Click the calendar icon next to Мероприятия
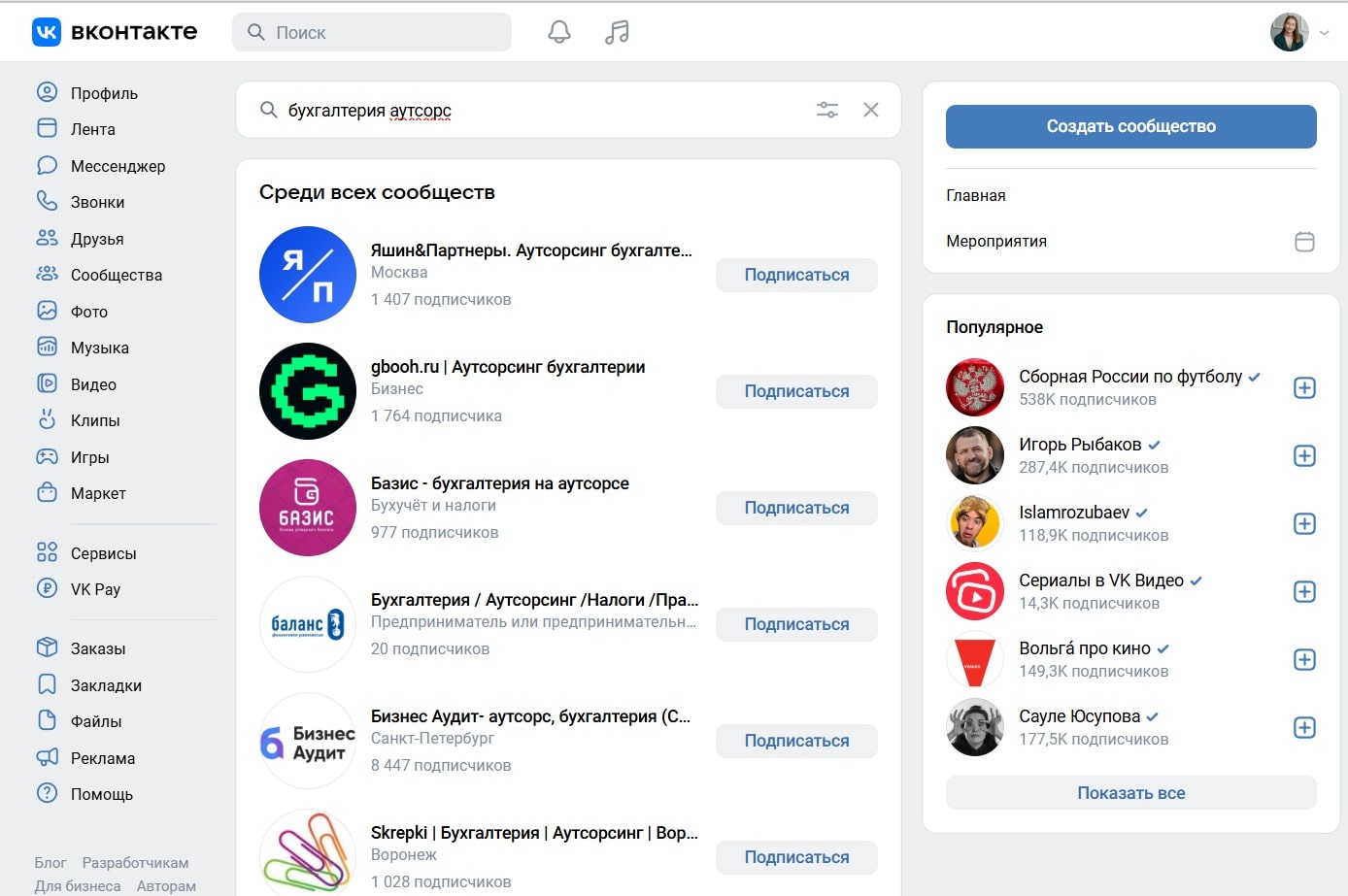The height and width of the screenshot is (896, 1348). [1305, 241]
